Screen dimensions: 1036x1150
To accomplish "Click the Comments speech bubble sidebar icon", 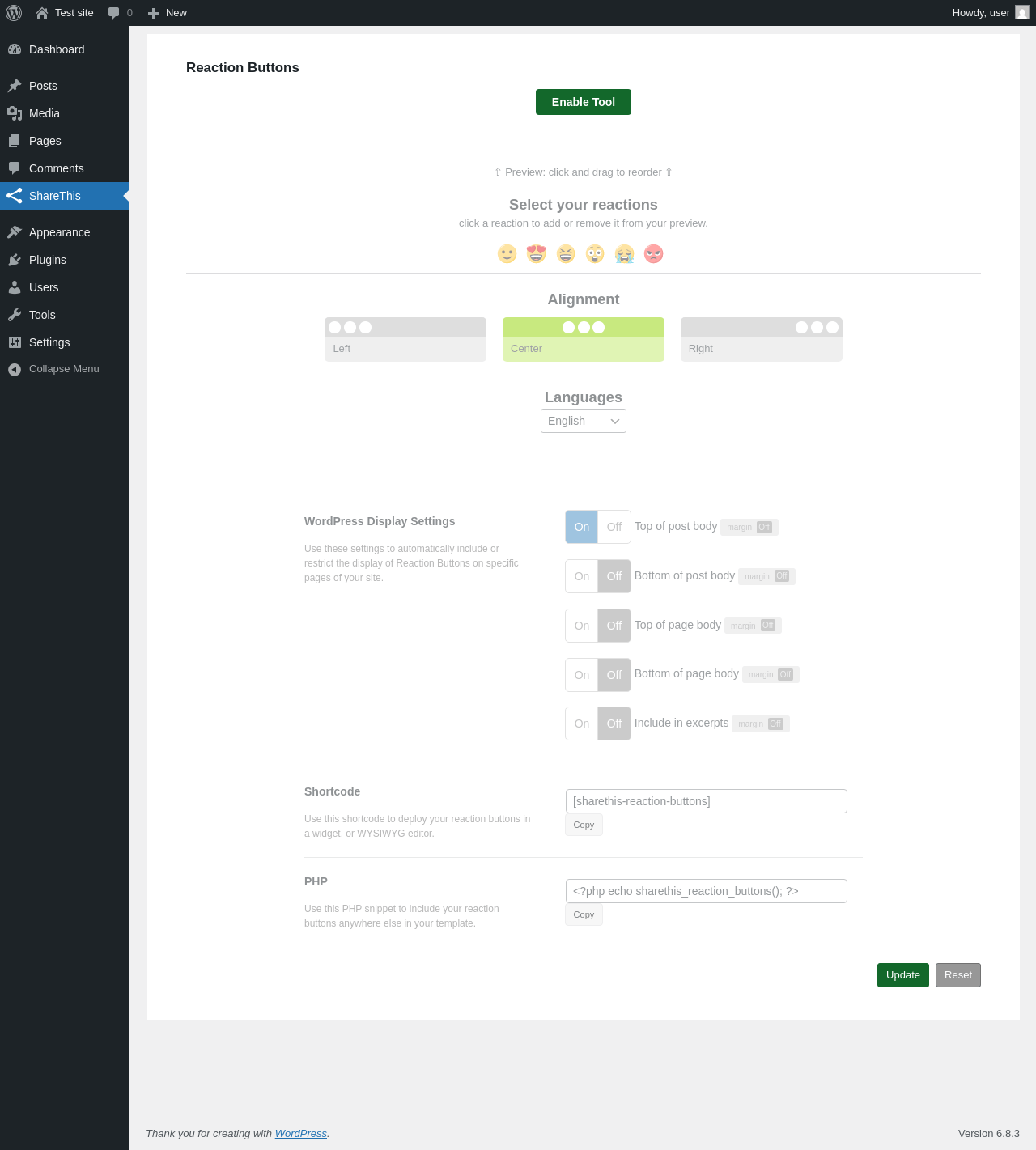I will click(x=15, y=168).
